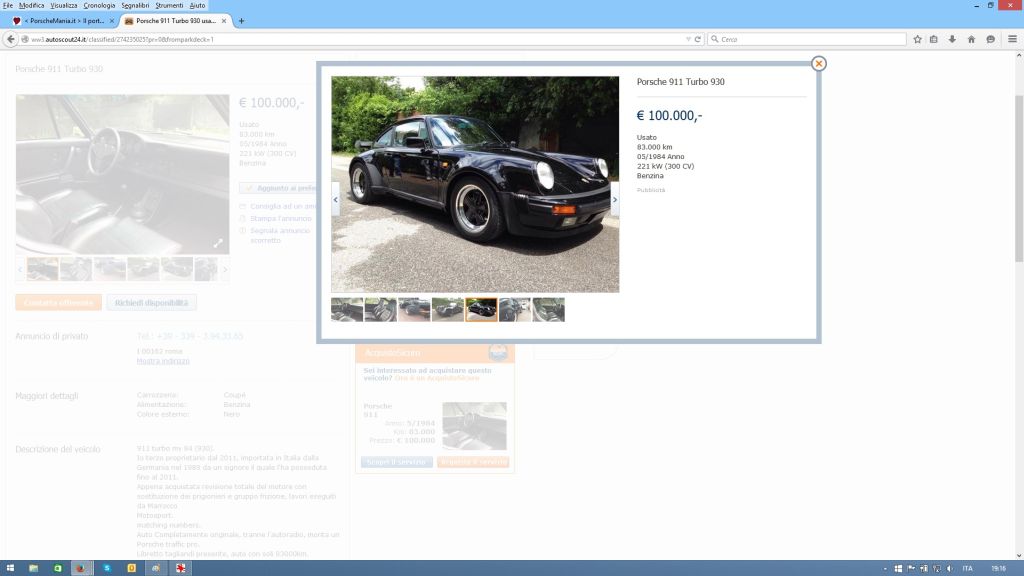Open the Visualizza menu
Viewport: 1024px width, 576px height.
pyautogui.click(x=64, y=5)
